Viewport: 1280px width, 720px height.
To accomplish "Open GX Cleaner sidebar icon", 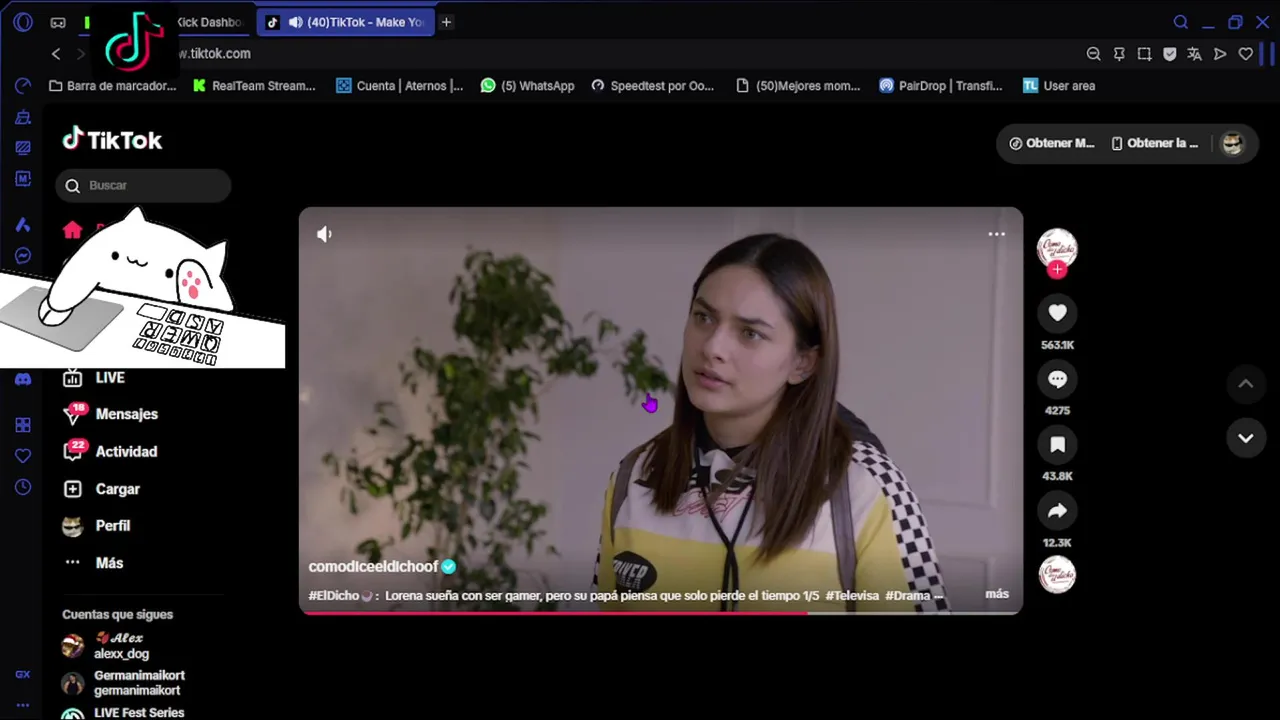I will pos(23,117).
